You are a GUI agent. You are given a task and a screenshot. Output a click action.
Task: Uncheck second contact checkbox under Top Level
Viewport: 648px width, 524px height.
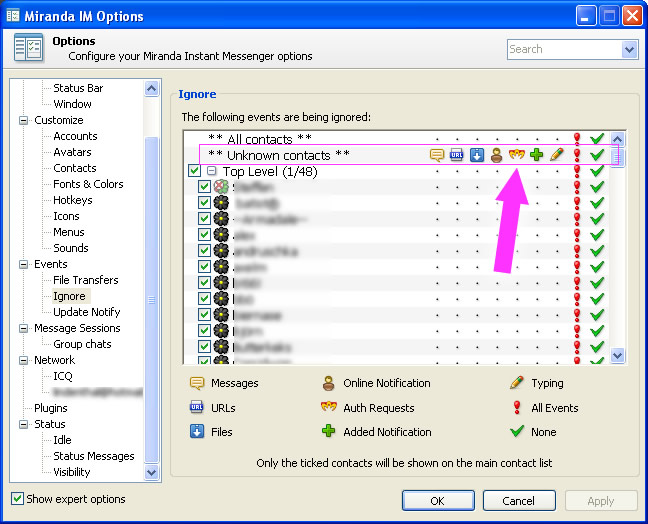[x=204, y=202]
